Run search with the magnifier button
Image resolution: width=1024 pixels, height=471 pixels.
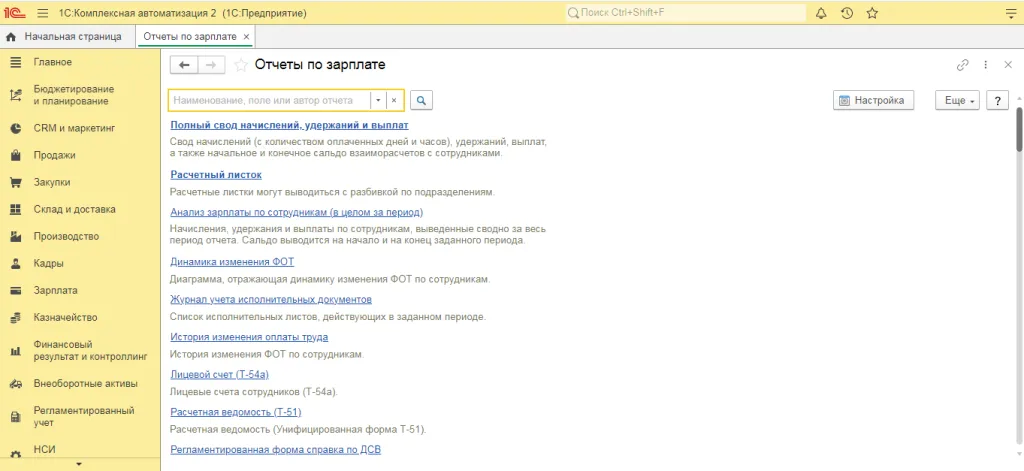[x=421, y=101]
